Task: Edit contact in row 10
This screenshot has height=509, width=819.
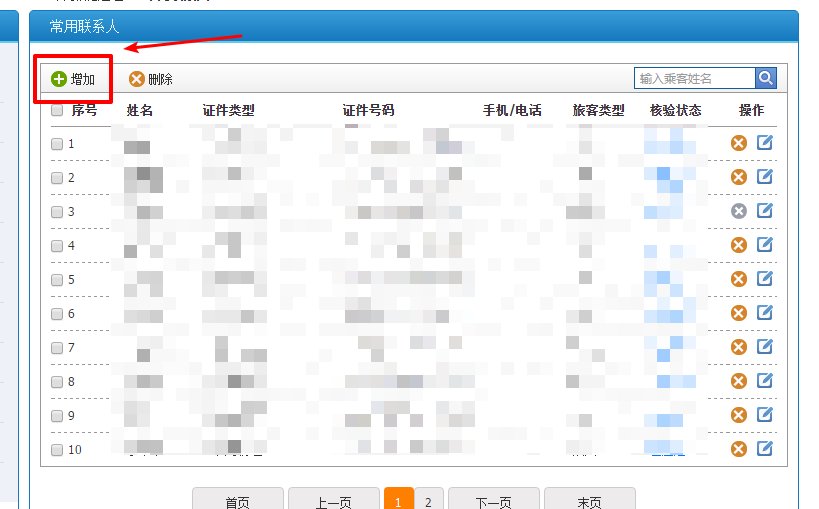Action: tap(765, 448)
